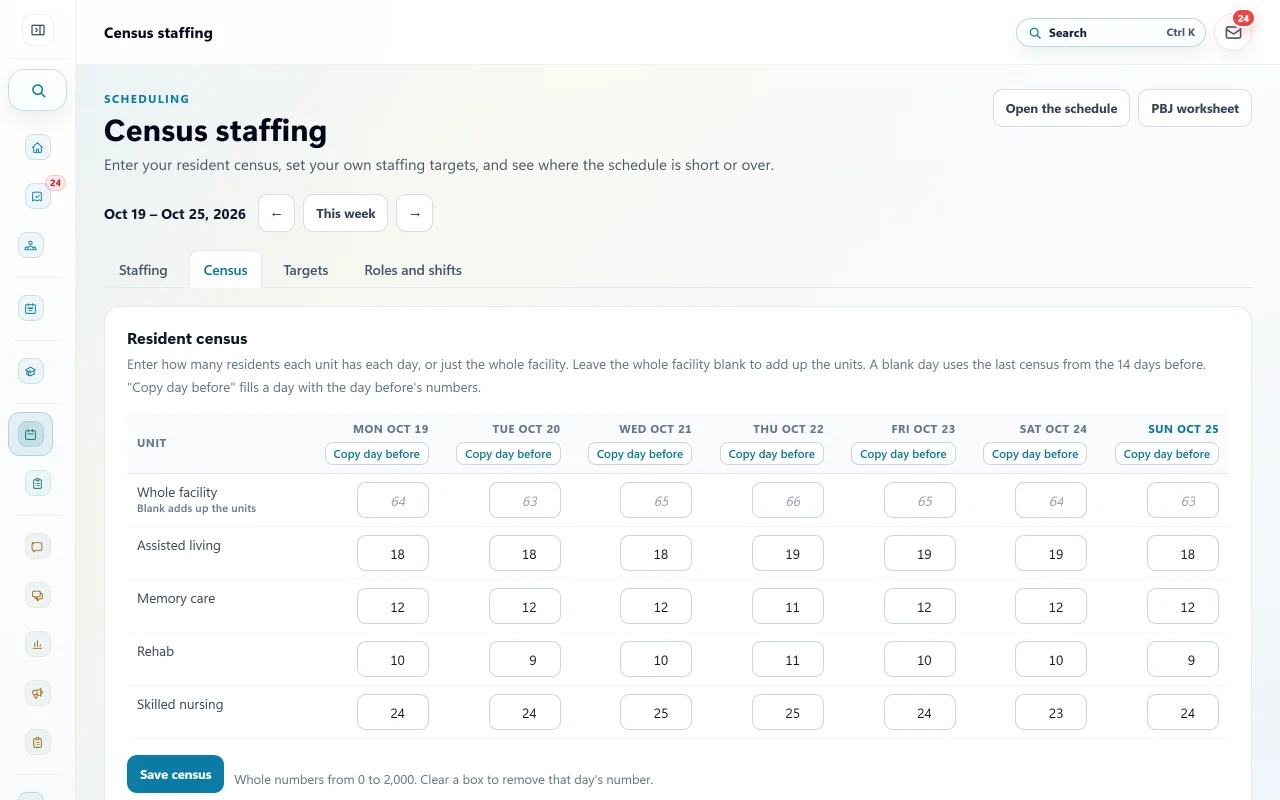Open the people icon in sidebar
The width and height of the screenshot is (1280, 800).
(31, 245)
